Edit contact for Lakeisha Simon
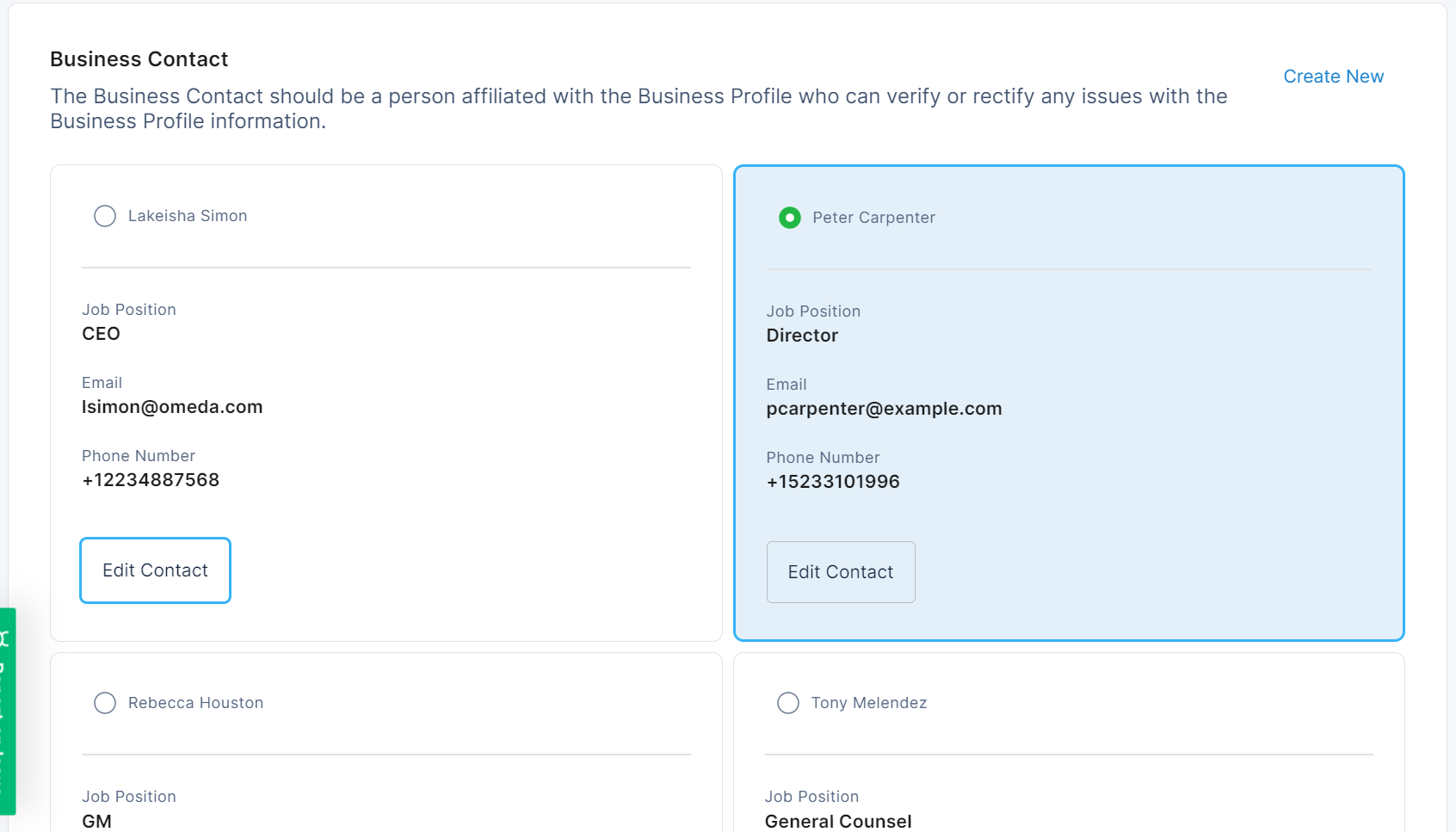This screenshot has height=832, width=1456. point(155,570)
